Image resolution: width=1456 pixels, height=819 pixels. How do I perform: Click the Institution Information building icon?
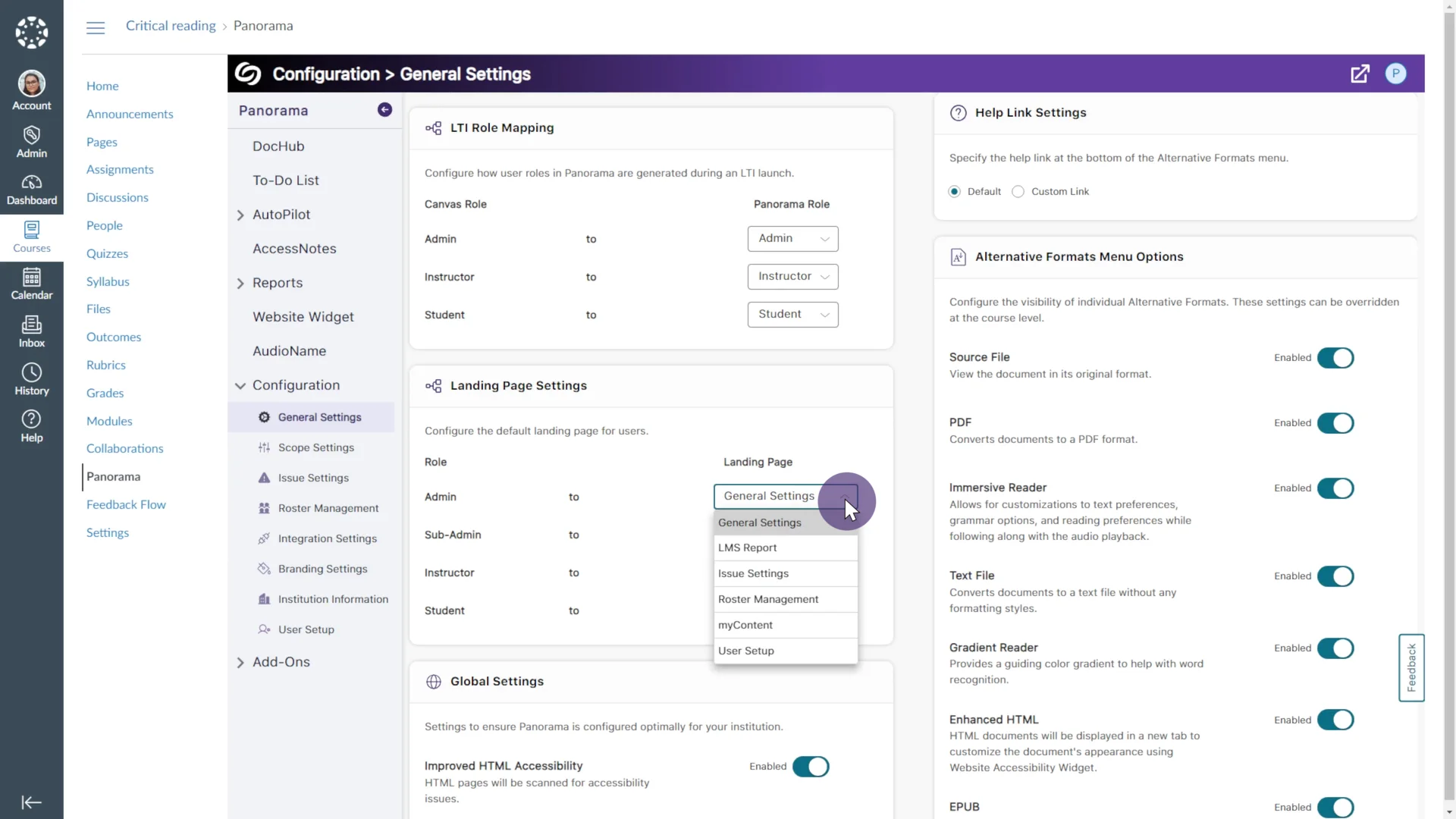click(264, 599)
